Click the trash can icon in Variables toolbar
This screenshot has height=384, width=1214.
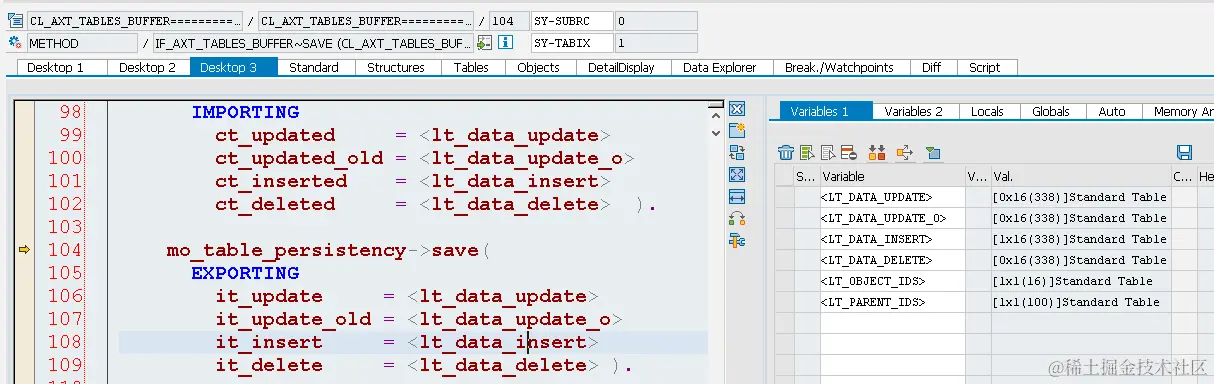[787, 152]
